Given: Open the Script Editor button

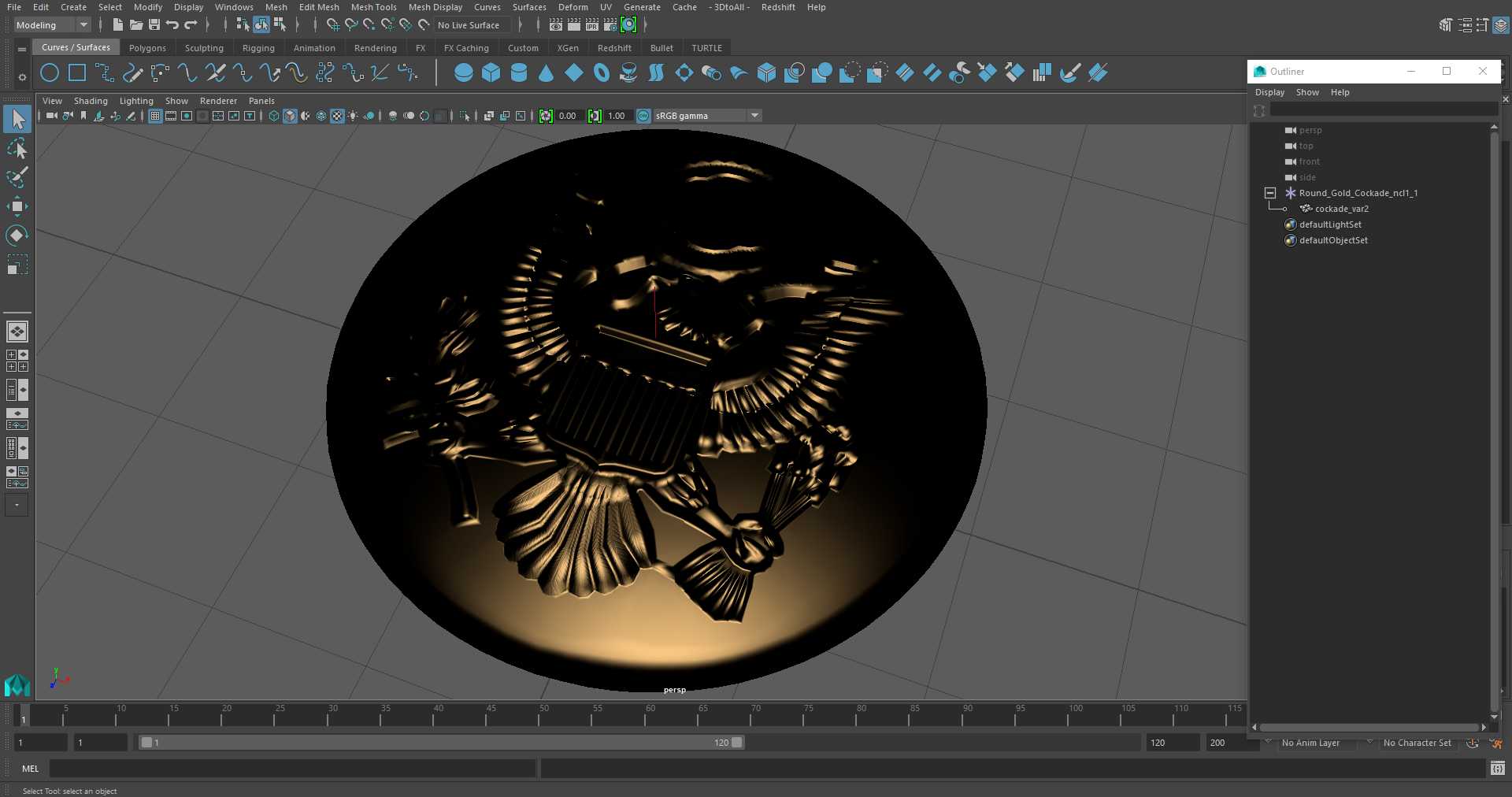Looking at the screenshot, I should click(1497, 769).
